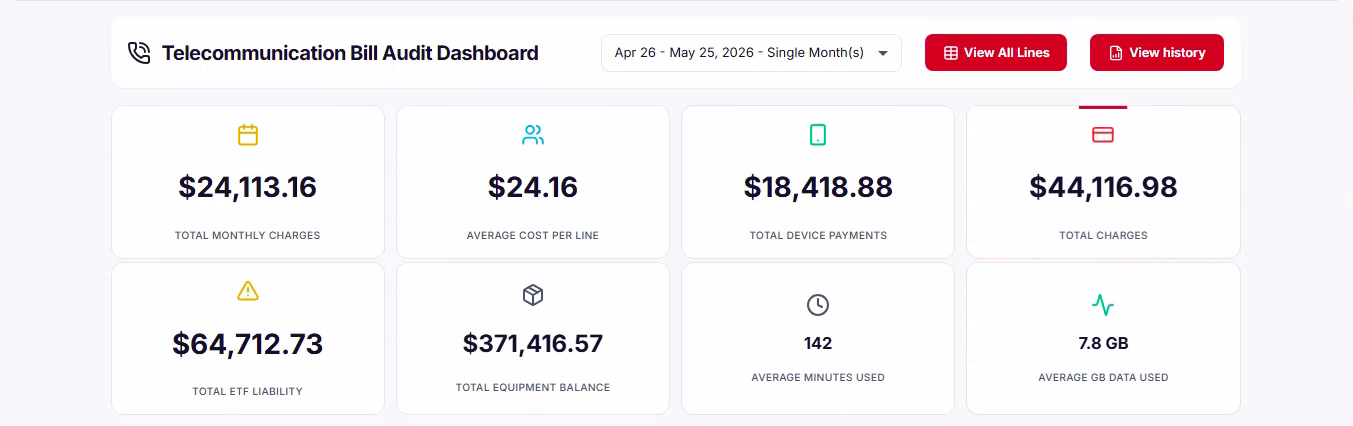Select the $18,418.88 device payments value

tap(818, 187)
